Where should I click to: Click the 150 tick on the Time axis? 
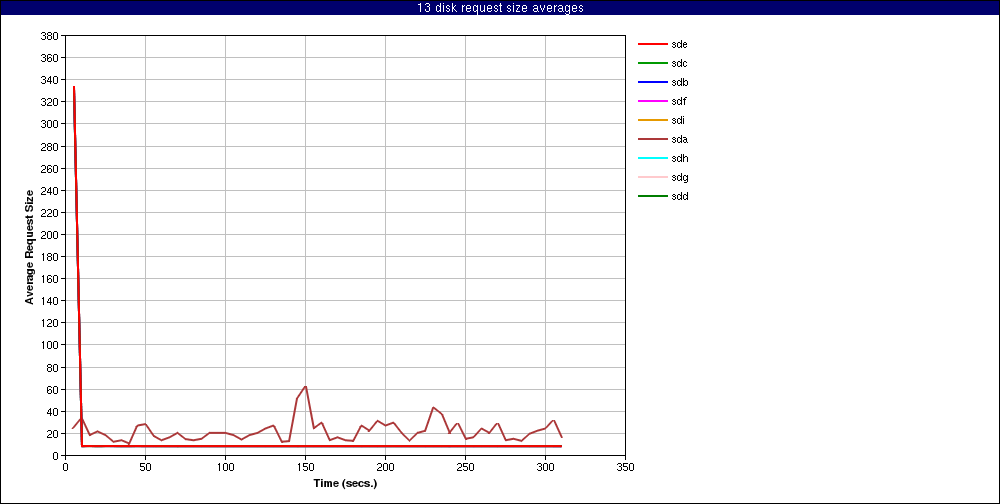[x=305, y=467]
